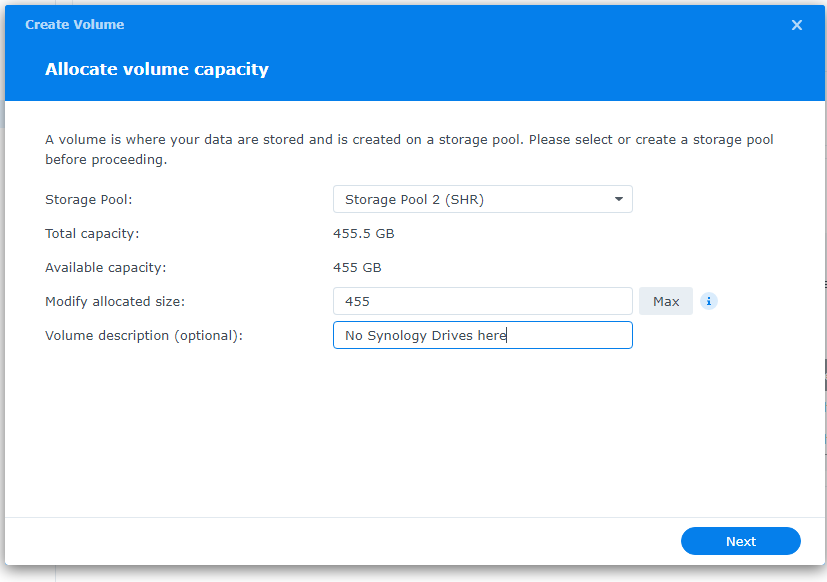Viewport: 827px width, 582px height.
Task: Click the dropdown arrow of Storage Pool selector
Action: [619, 199]
